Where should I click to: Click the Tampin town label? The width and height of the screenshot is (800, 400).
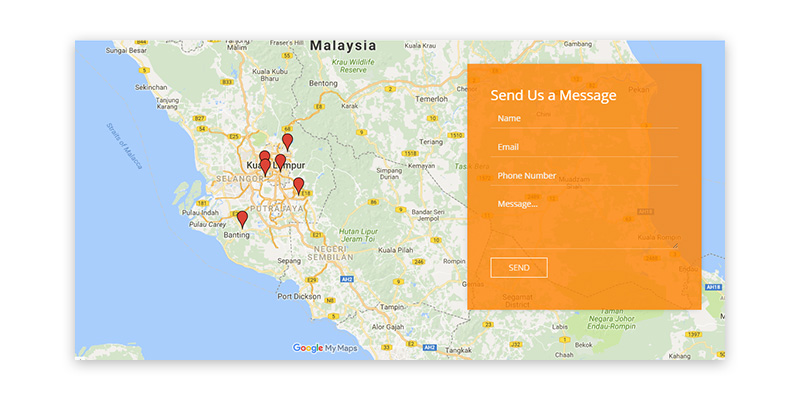[392, 308]
